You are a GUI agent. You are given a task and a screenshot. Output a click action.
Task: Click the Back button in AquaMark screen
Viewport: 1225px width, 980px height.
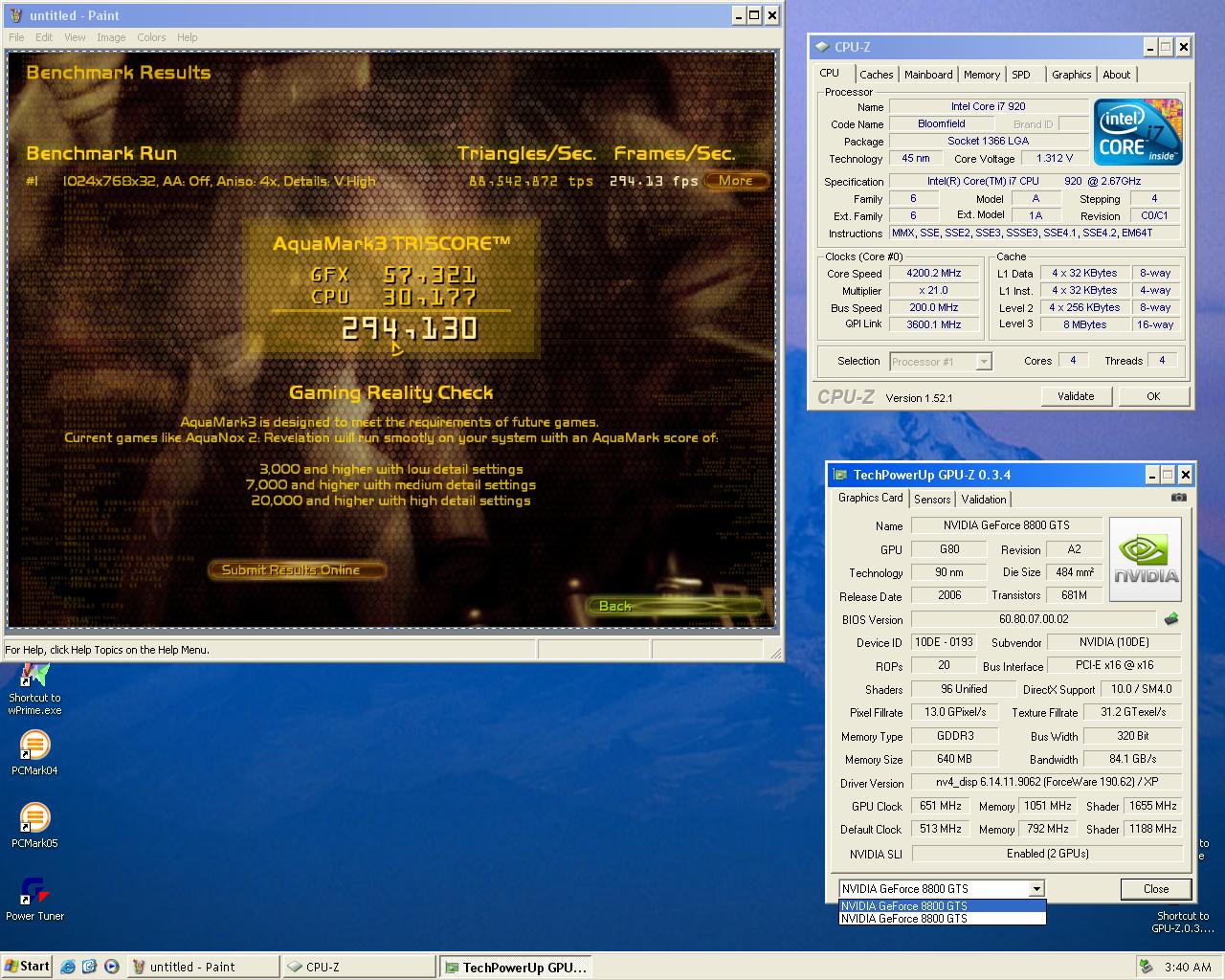(x=674, y=606)
